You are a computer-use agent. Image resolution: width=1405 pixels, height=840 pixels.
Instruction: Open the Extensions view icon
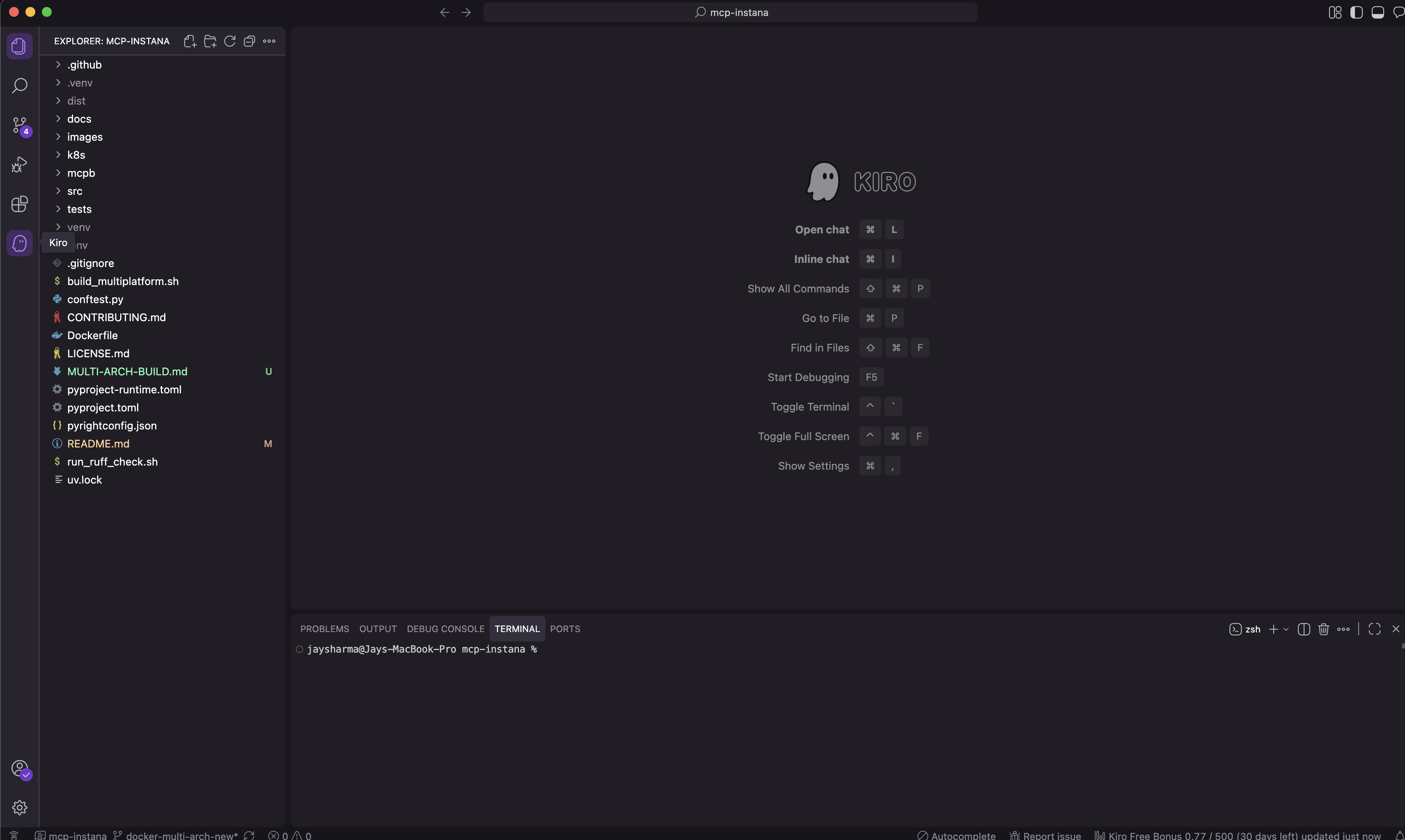click(19, 204)
